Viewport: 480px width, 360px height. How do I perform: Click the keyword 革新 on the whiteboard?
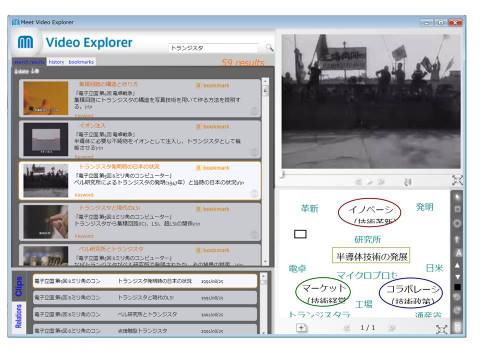310,208
